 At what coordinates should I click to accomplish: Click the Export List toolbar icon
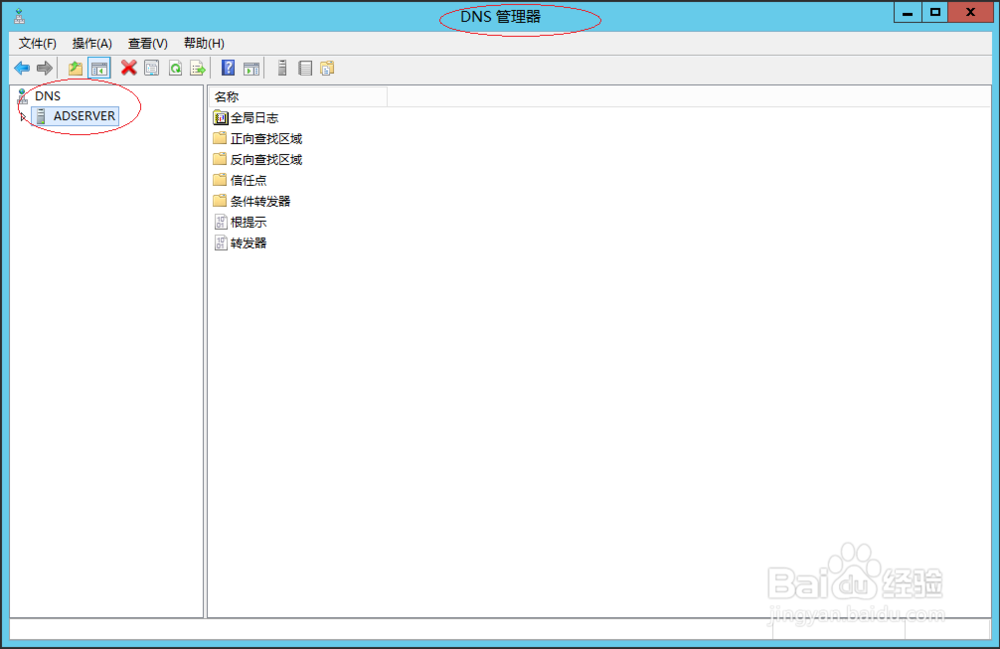pyautogui.click(x=198, y=67)
